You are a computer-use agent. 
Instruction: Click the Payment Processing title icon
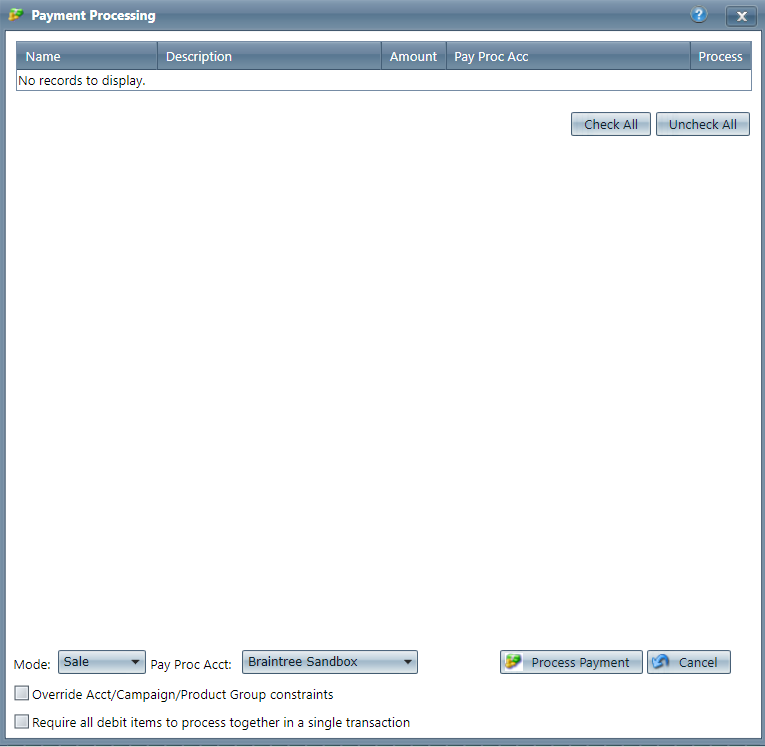pos(16,15)
